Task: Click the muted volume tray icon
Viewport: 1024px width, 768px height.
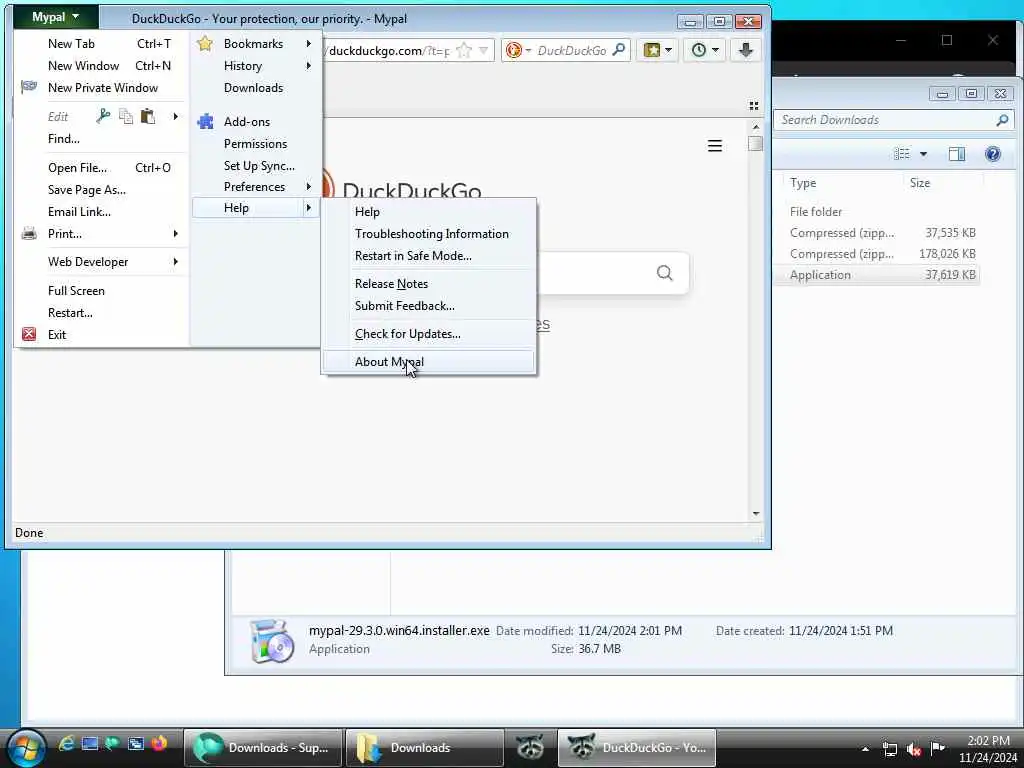Action: click(914, 748)
